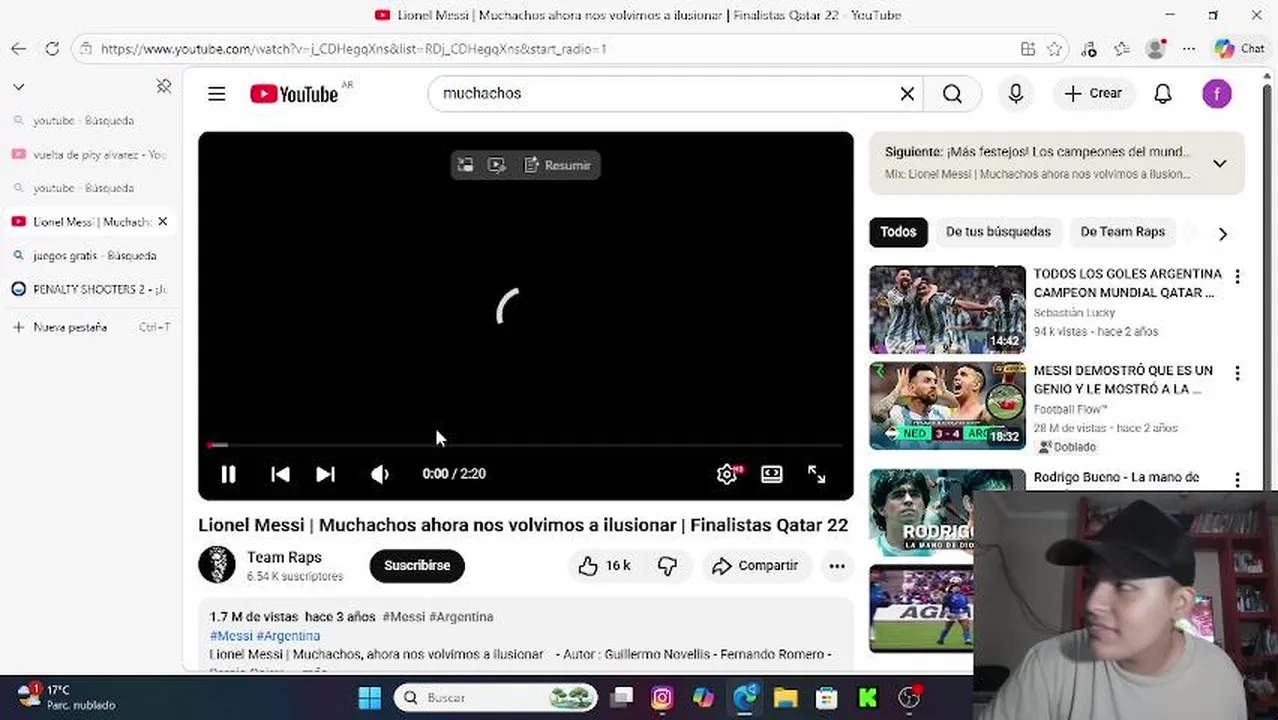
Task: Dislike the video
Action: pyautogui.click(x=667, y=566)
